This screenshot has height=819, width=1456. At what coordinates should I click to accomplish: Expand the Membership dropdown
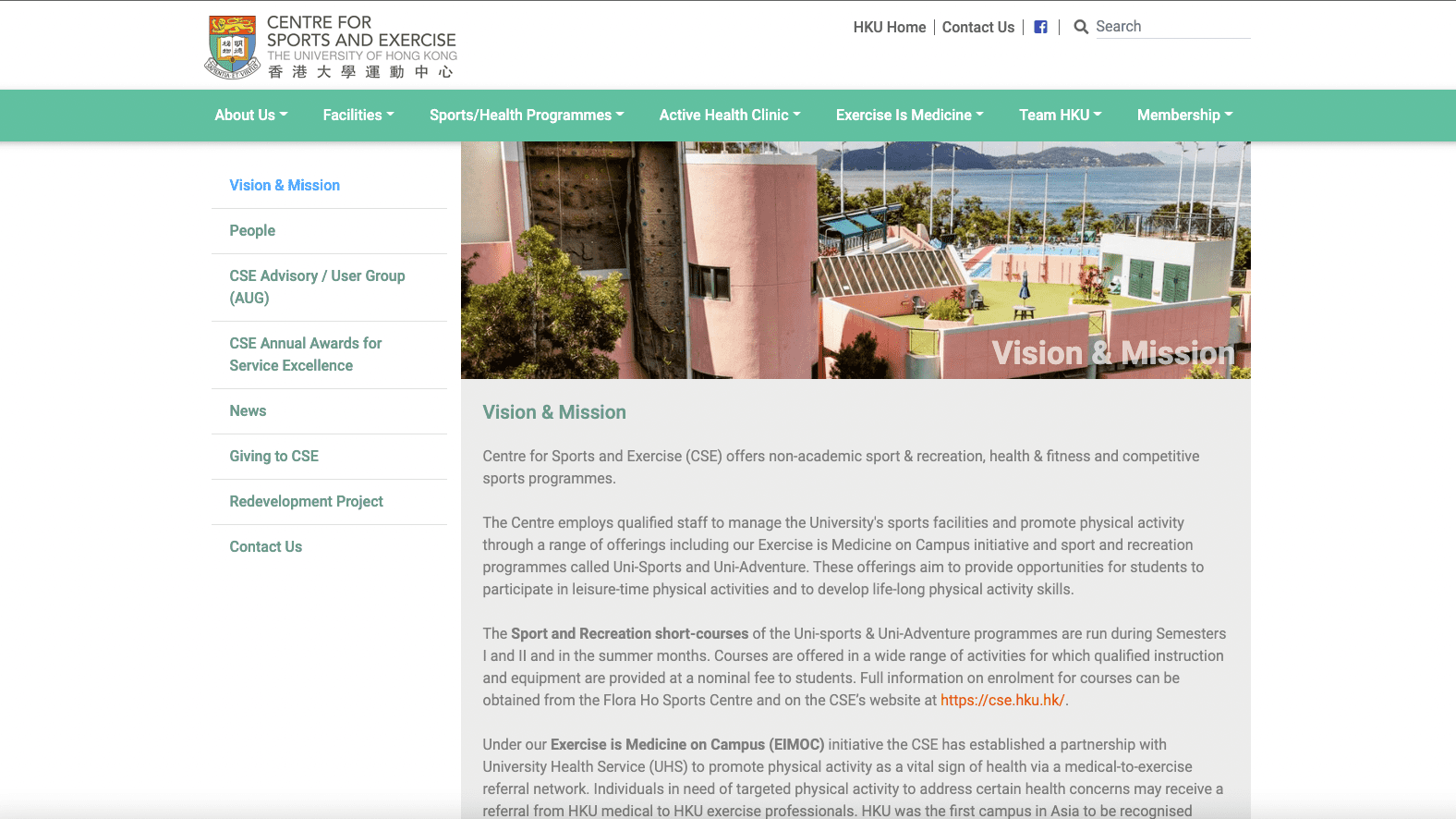[1185, 116]
